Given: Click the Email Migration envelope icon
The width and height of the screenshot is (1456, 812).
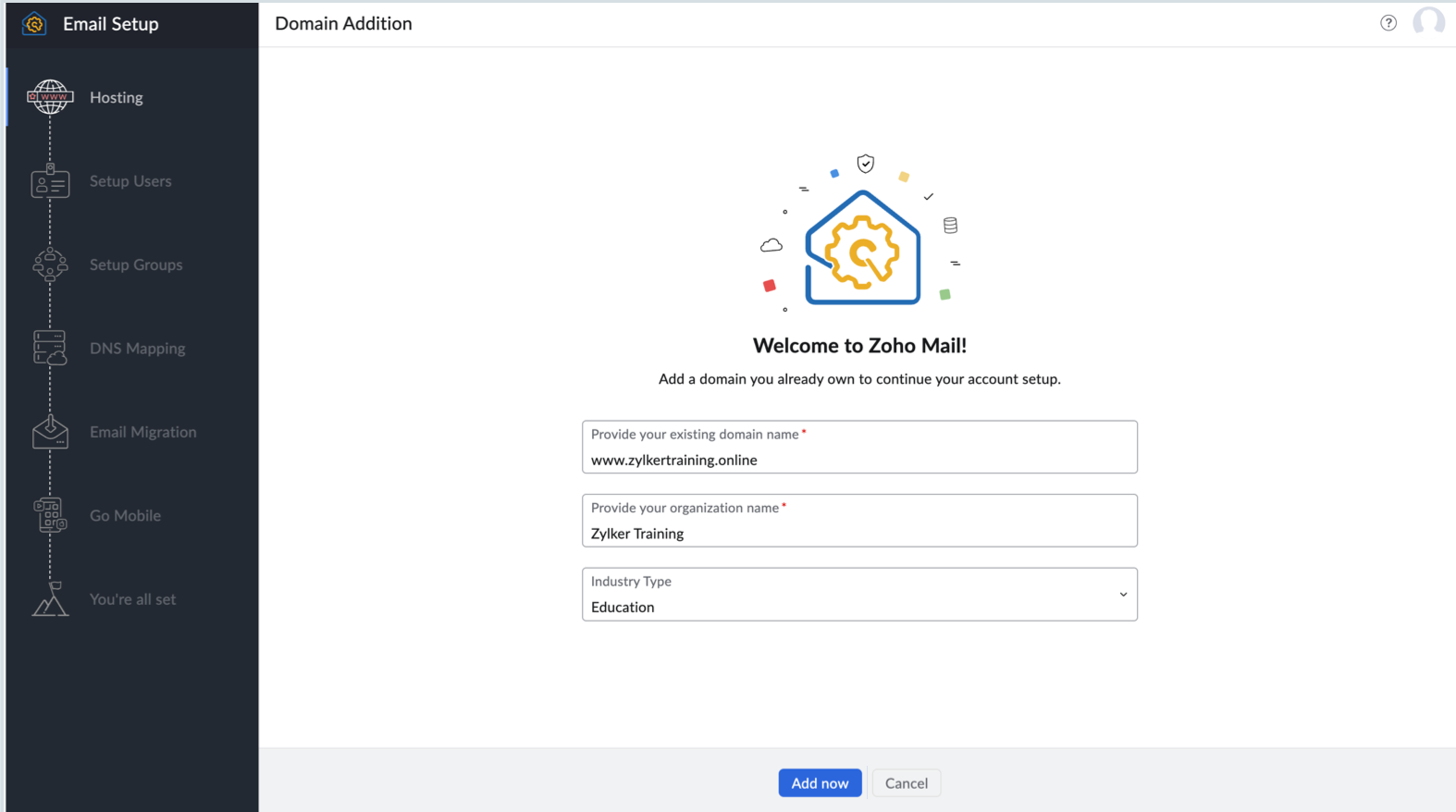Looking at the screenshot, I should pos(50,432).
